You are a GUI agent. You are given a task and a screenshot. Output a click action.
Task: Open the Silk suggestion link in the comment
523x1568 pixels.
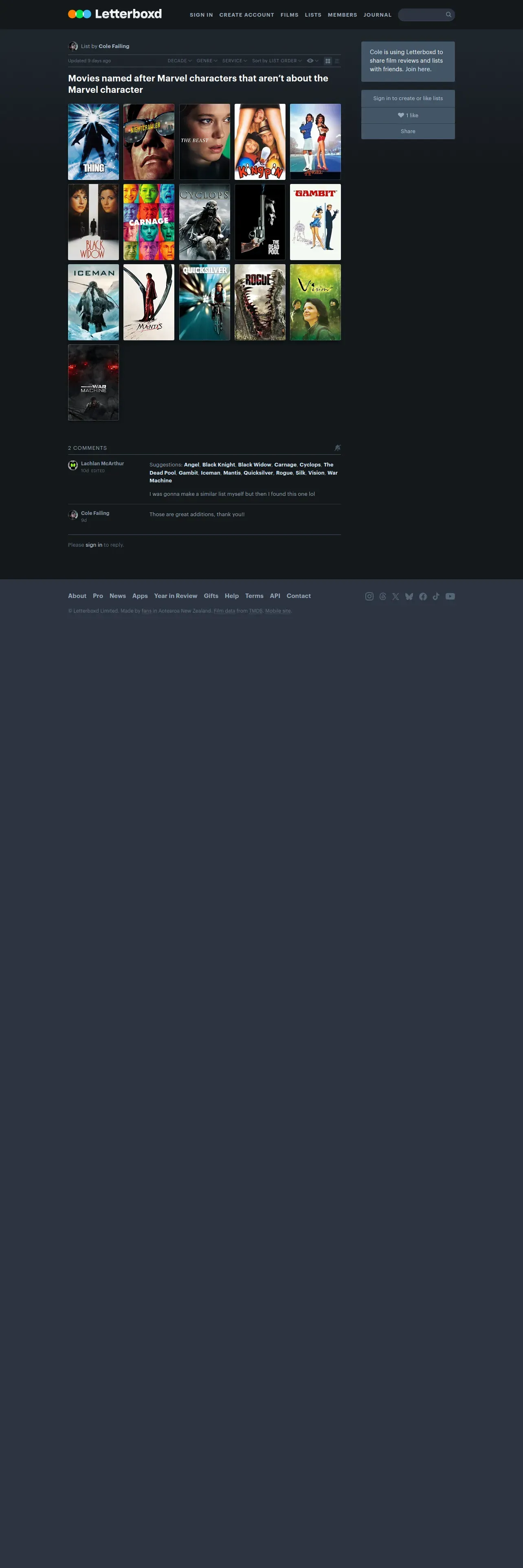[300, 473]
